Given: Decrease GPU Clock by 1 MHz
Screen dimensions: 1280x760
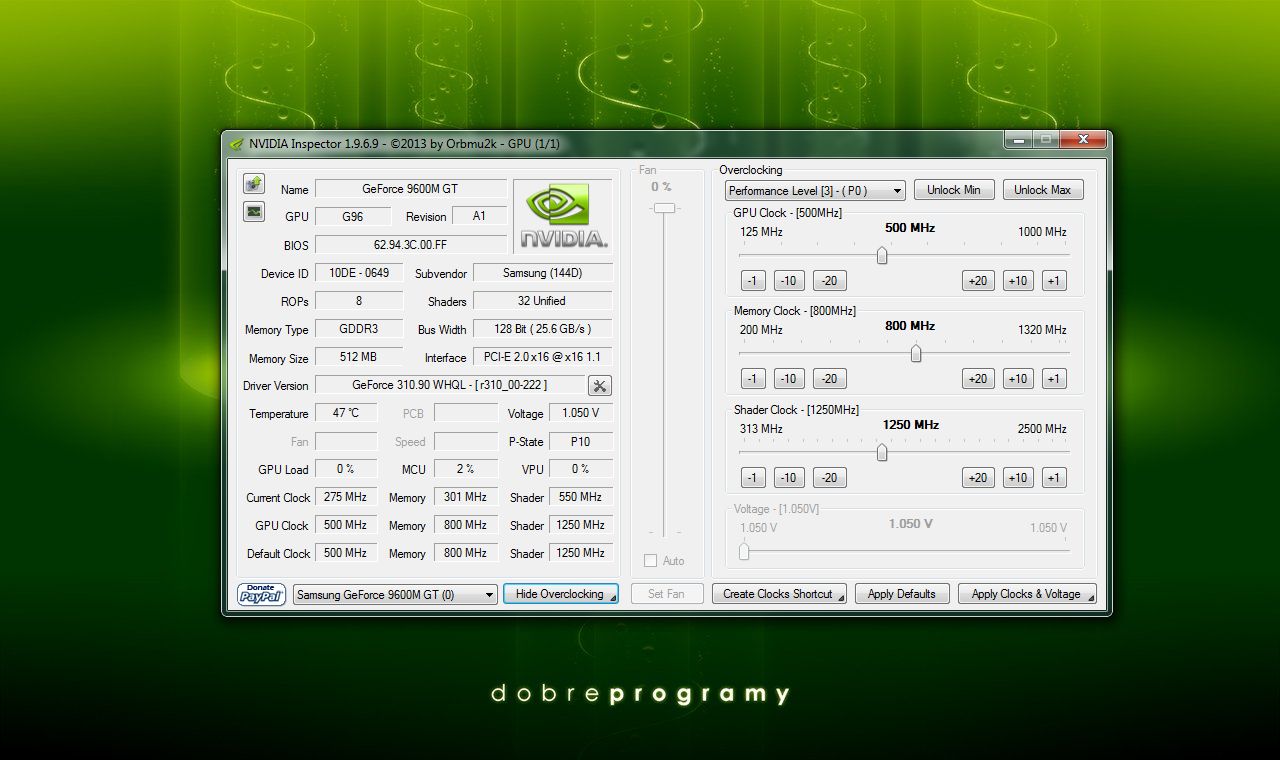Looking at the screenshot, I should click(753, 281).
